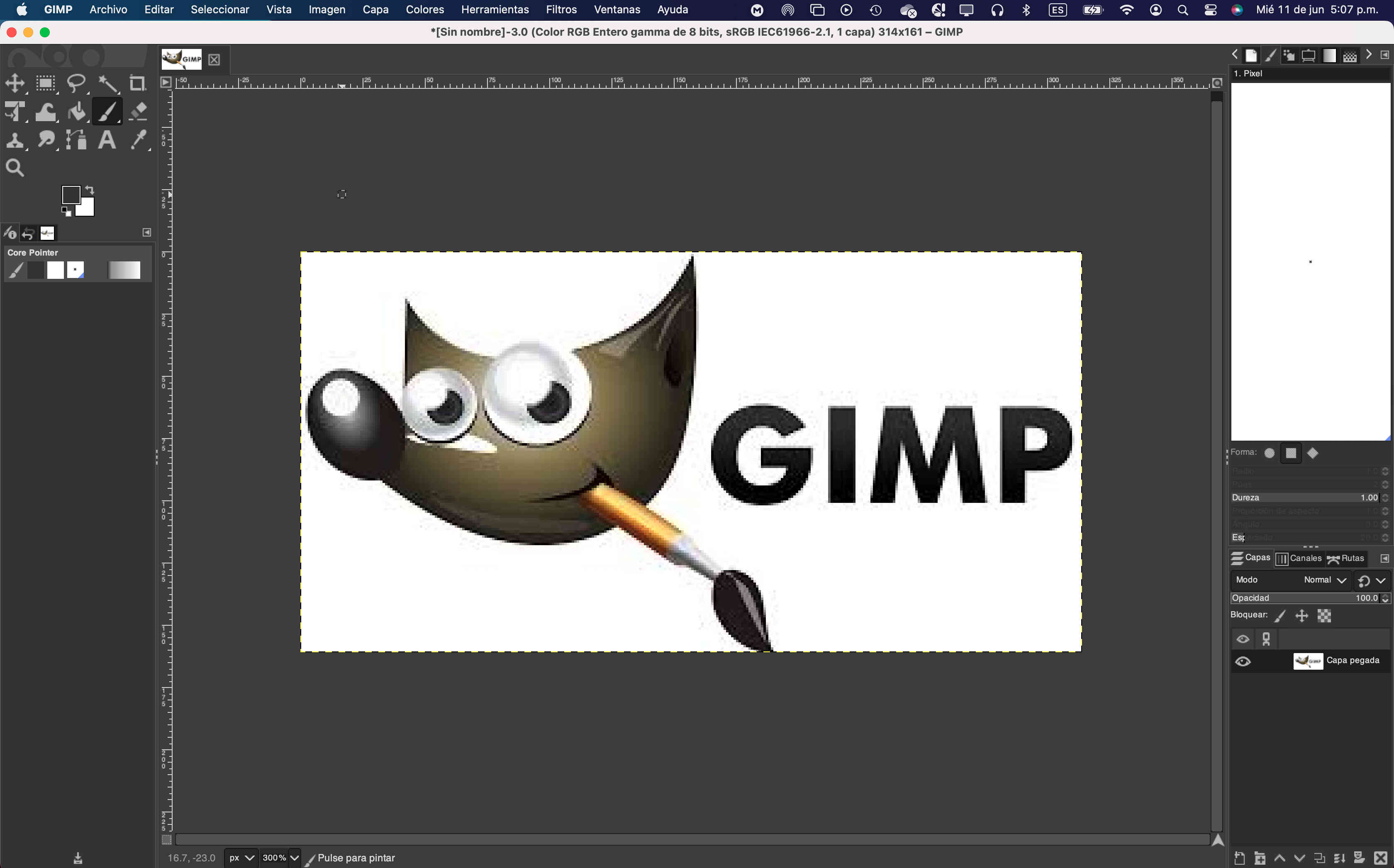
Task: Swap foreground and background colors
Action: [x=90, y=190]
